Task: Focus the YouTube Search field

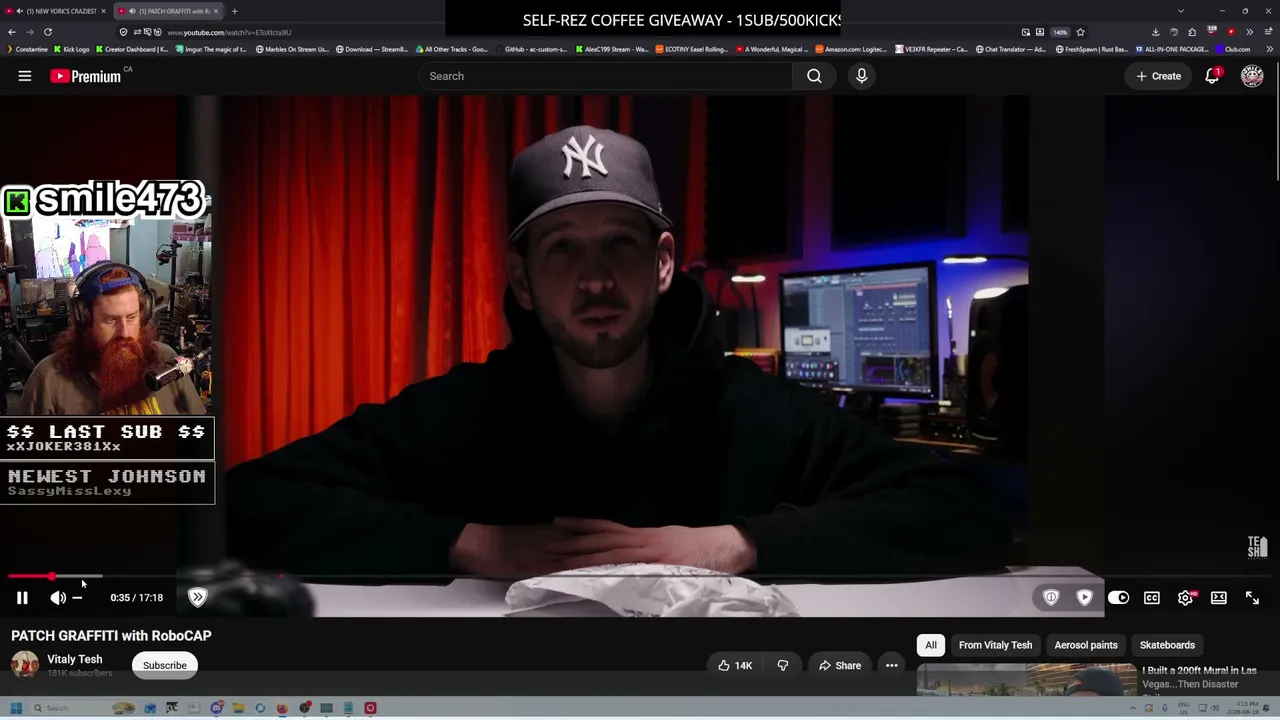Action: point(606,76)
